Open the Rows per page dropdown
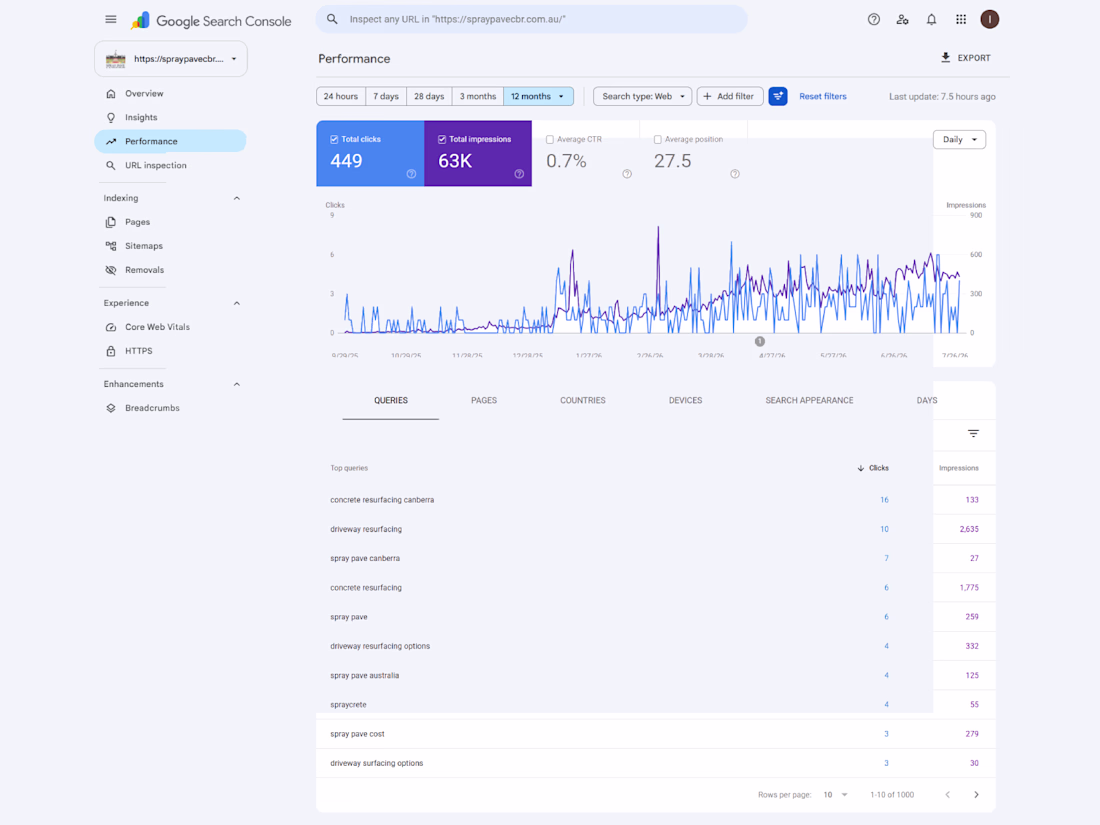This screenshot has width=1100, height=825. [x=835, y=795]
